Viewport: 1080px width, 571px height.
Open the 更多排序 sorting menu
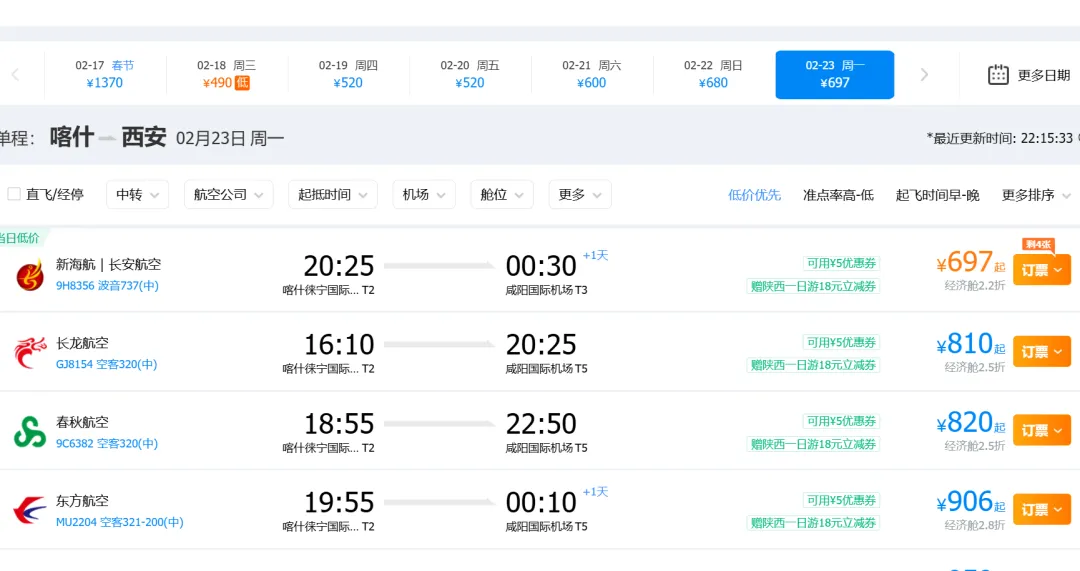[x=1036, y=195]
